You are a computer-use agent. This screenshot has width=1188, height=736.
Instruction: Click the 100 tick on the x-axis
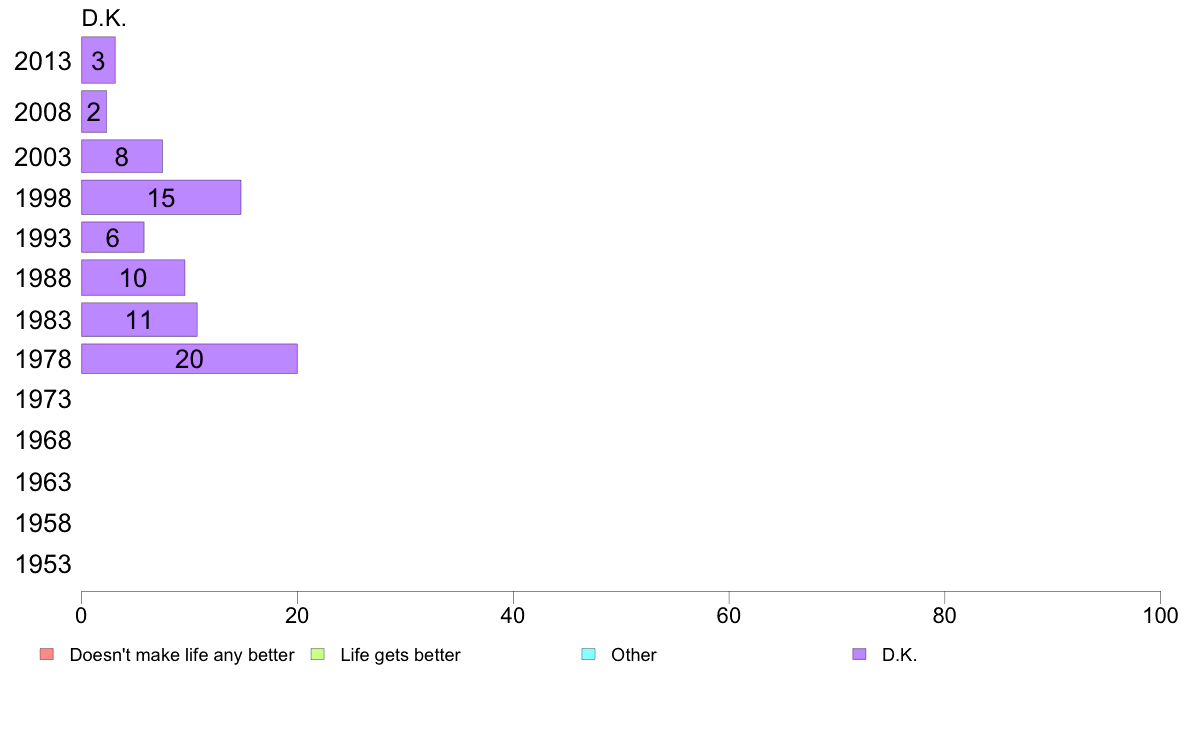tap(1160, 615)
